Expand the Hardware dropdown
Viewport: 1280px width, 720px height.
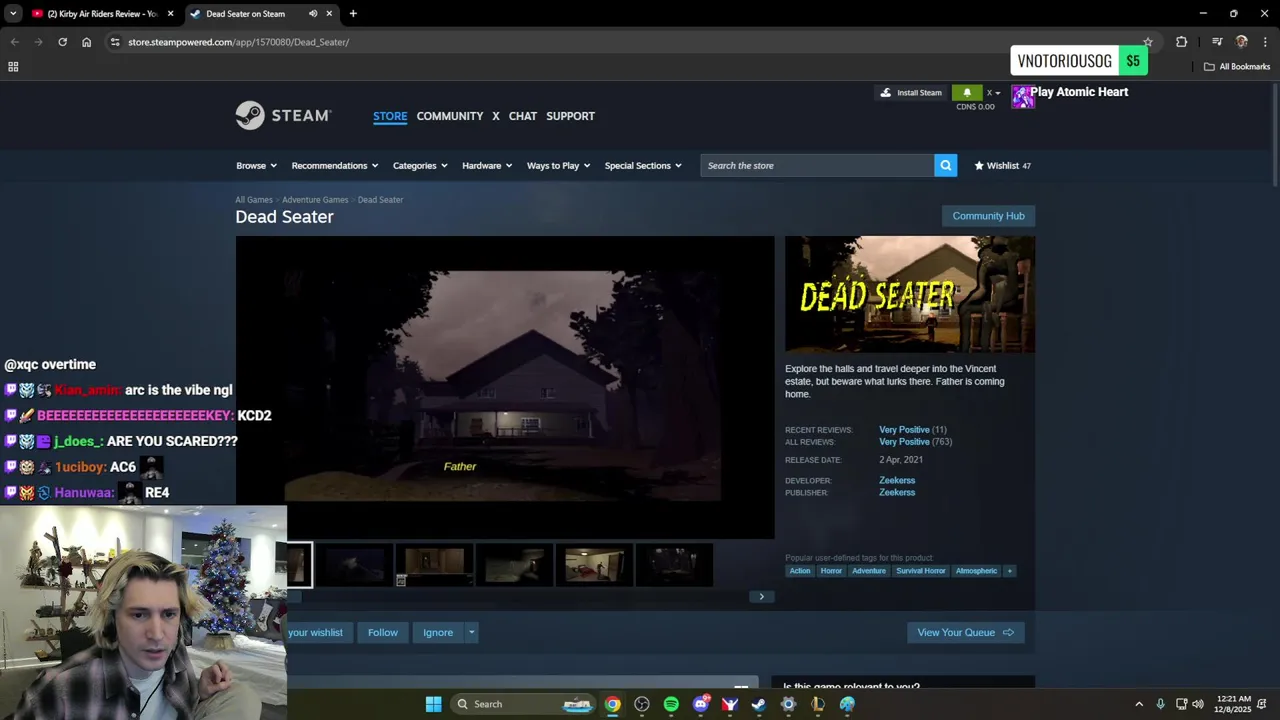pyautogui.click(x=487, y=166)
